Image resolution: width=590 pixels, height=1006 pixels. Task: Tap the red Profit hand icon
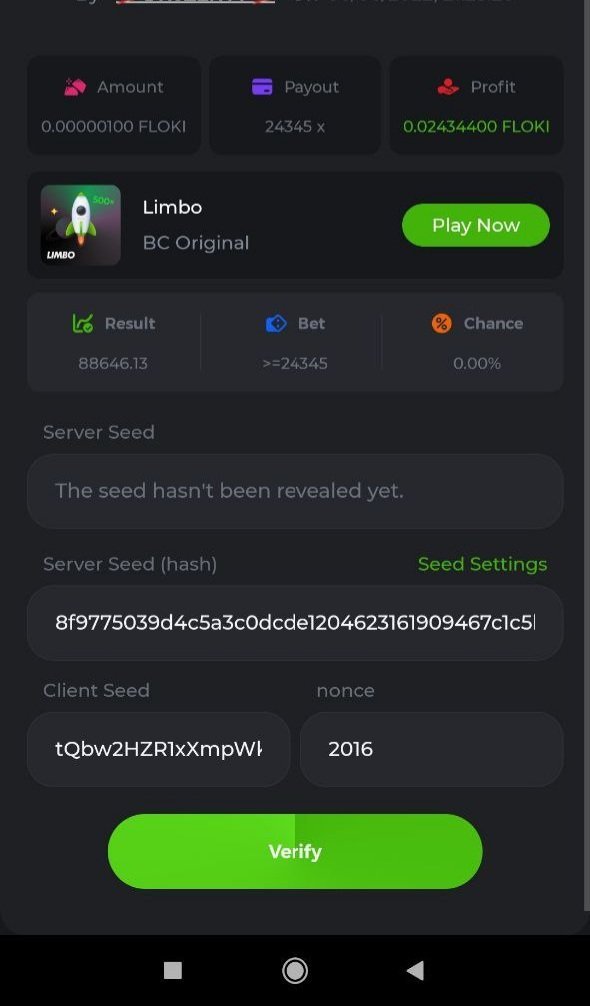pos(448,87)
